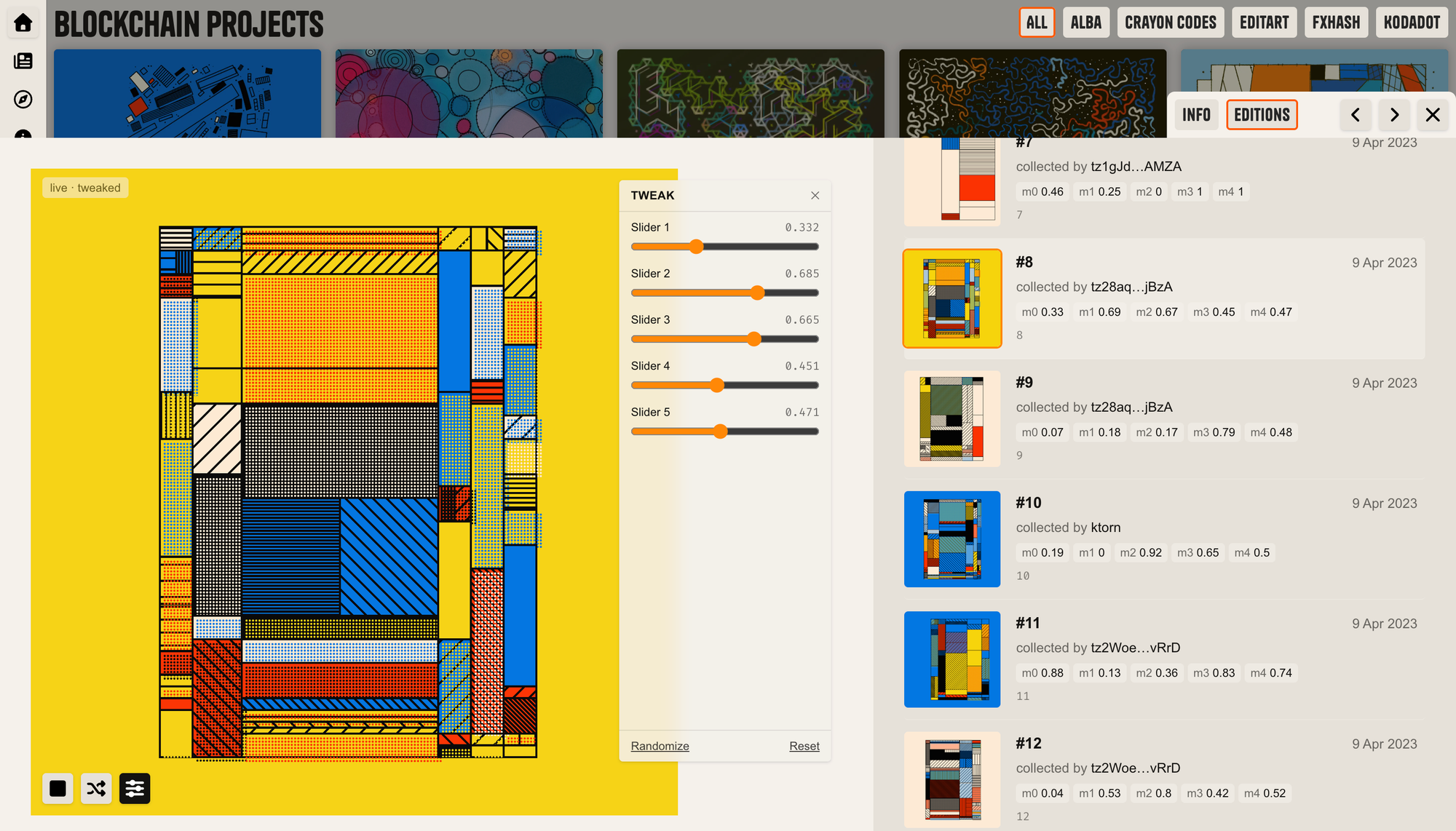Select the ALL filter
Image resolution: width=1456 pixels, height=831 pixels.
coord(1037,23)
